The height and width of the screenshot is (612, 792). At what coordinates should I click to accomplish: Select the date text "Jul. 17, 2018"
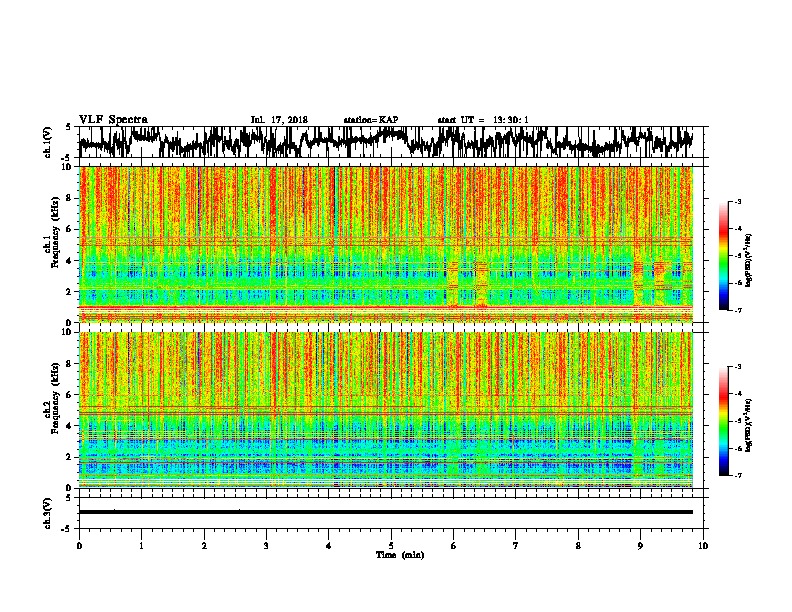click(279, 120)
